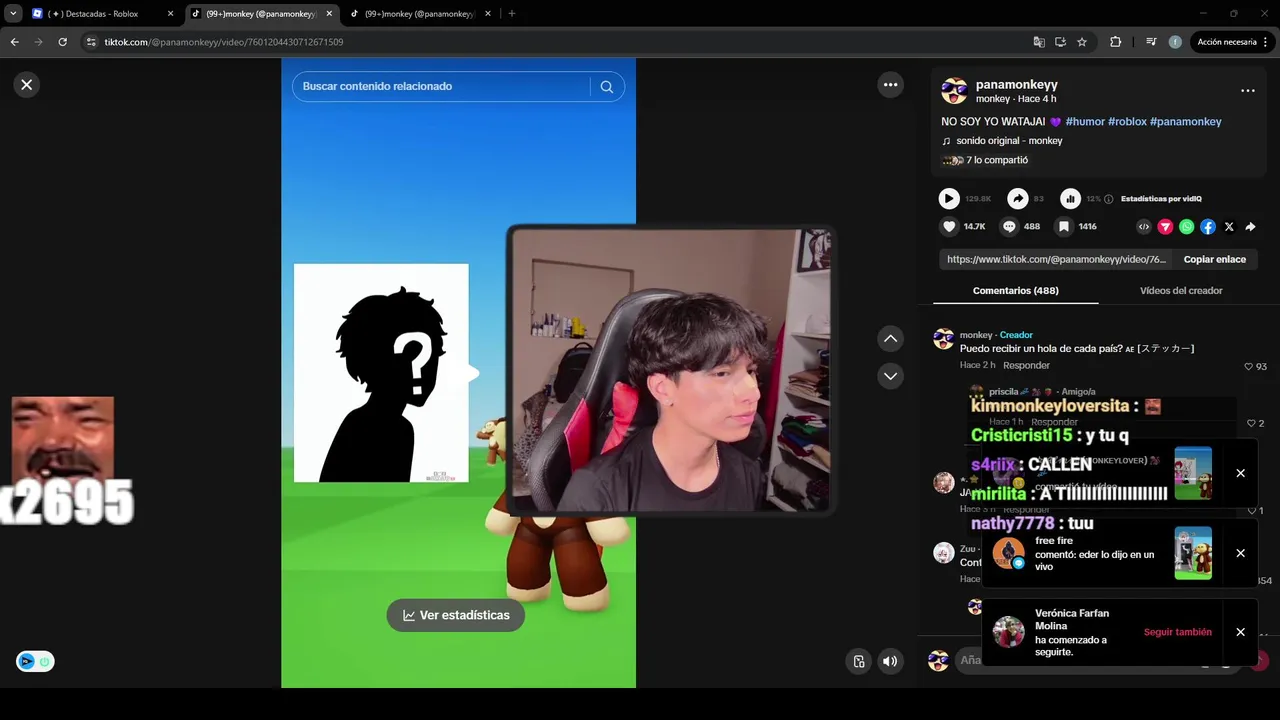Go to next video arrow

[x=890, y=376]
